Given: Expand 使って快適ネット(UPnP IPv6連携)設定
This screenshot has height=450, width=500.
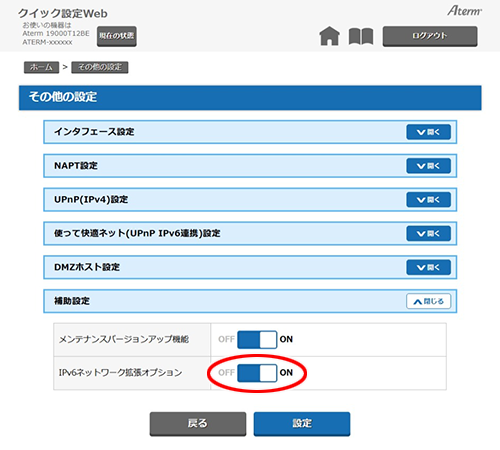Looking at the screenshot, I should [429, 233].
